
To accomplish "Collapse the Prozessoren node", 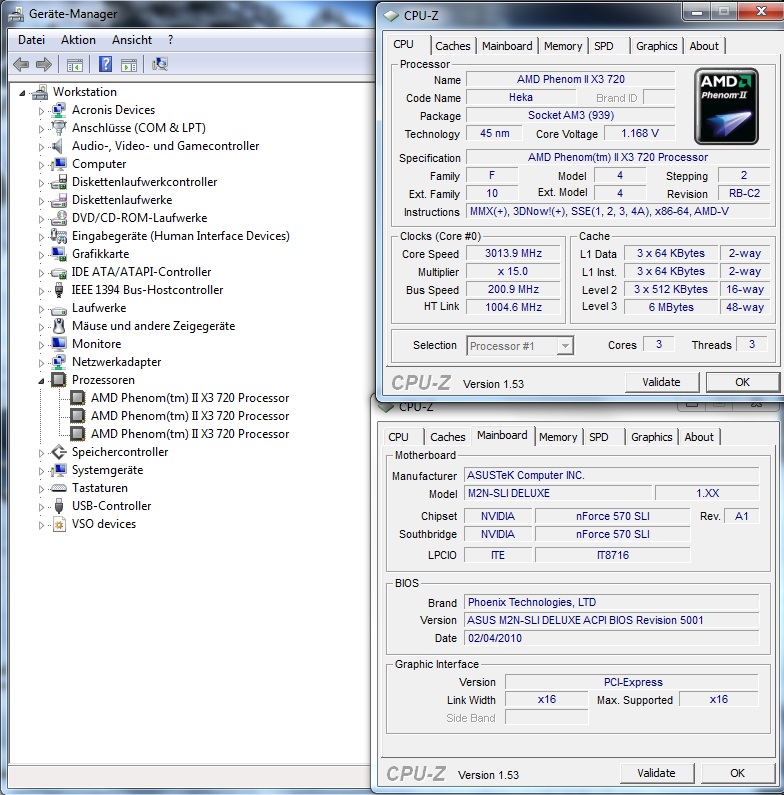I will (41, 381).
